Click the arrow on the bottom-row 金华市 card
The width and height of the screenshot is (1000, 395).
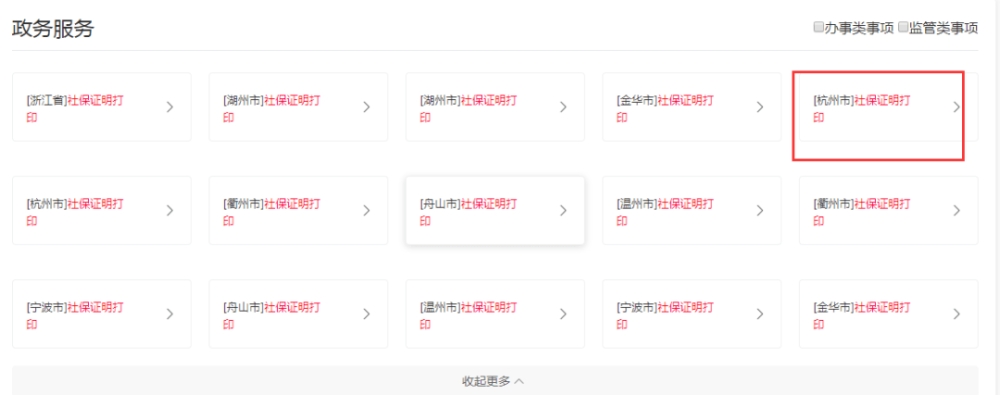956,314
